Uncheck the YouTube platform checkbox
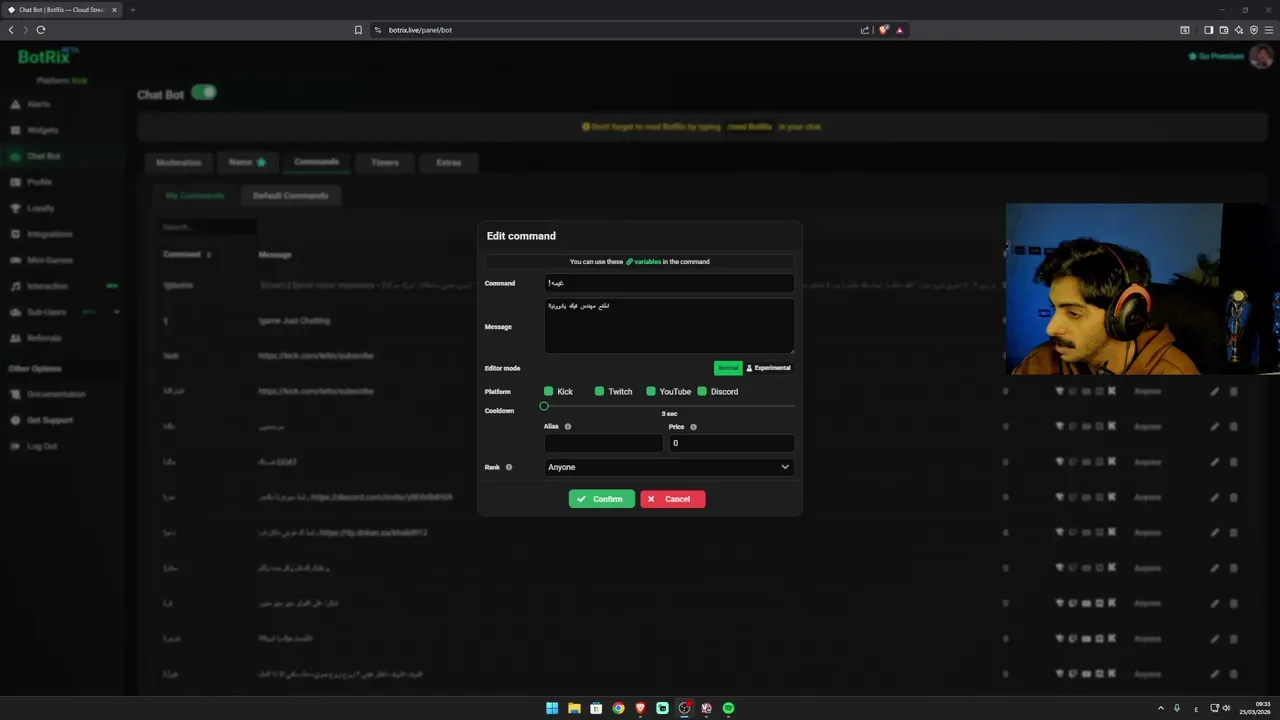This screenshot has width=1280, height=720. pos(651,391)
